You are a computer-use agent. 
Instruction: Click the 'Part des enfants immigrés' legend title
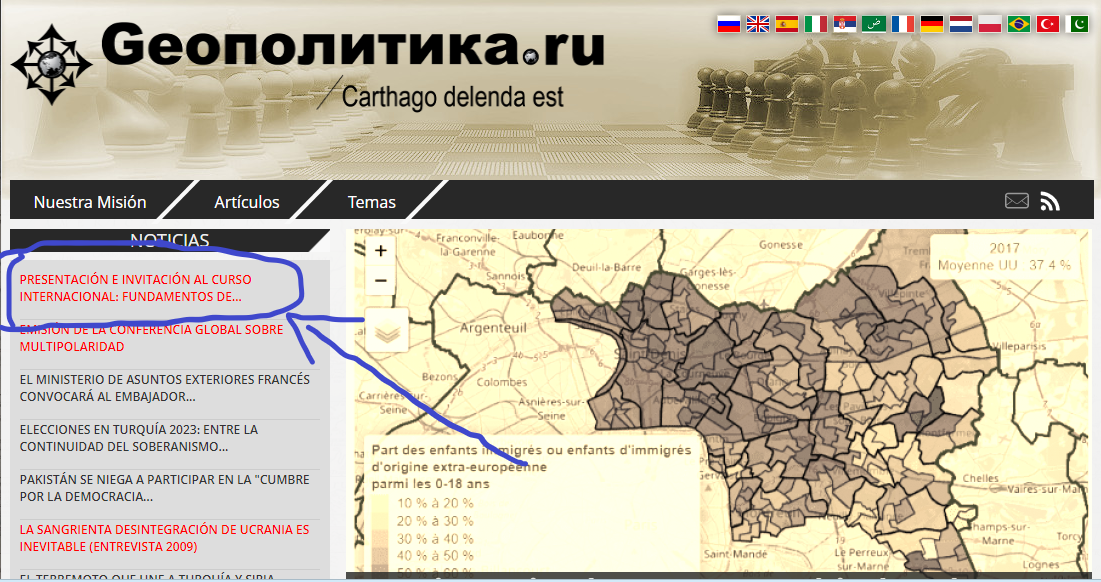click(531, 467)
